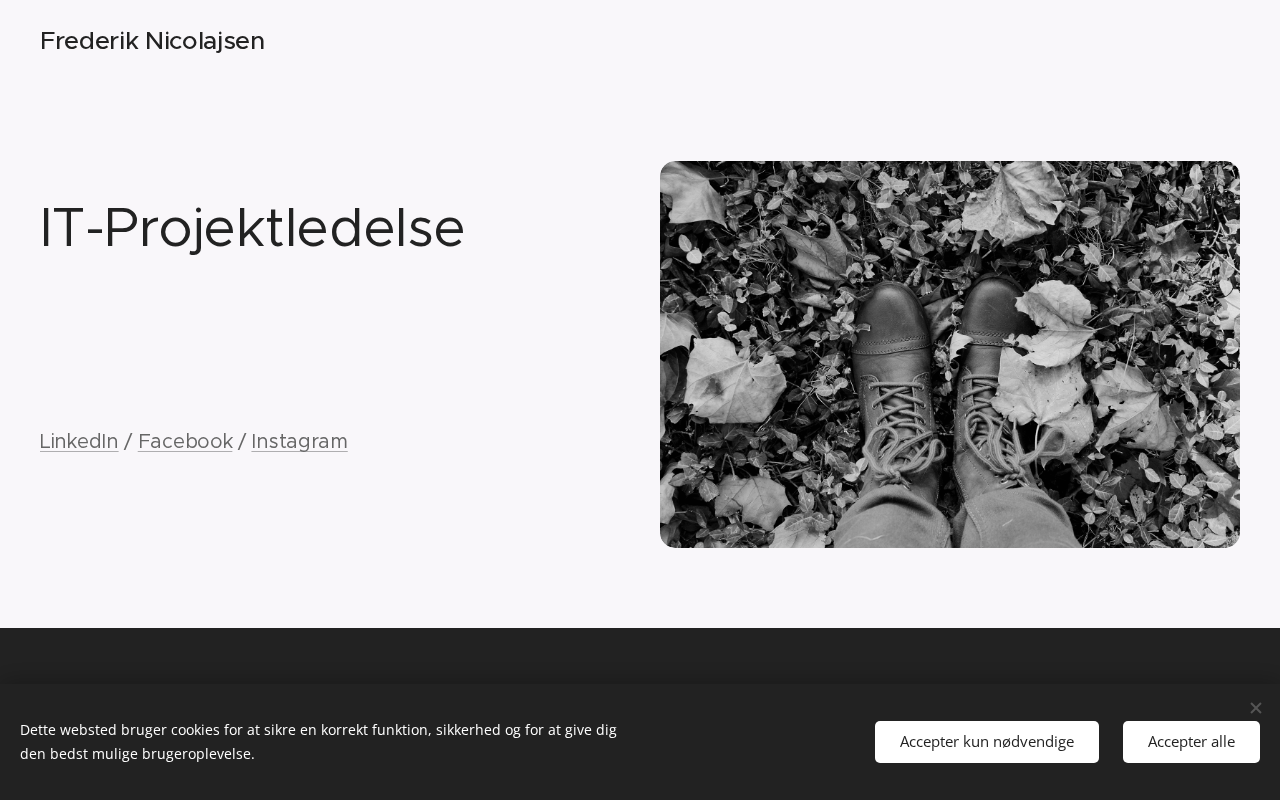1280x800 pixels.
Task: Click the Accepter alle button
Action: [1191, 742]
